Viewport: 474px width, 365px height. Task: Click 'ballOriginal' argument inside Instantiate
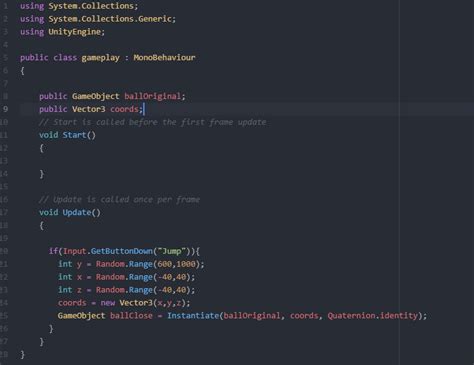[x=252, y=316]
